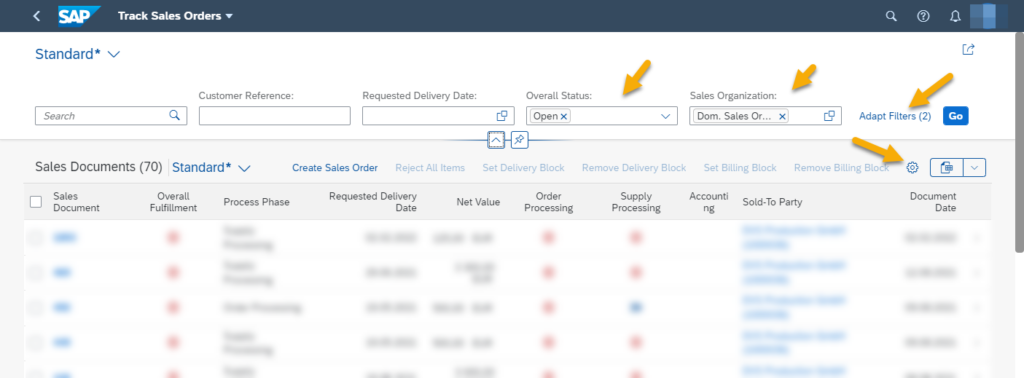Show notifications via the bell icon
Image resolution: width=1024 pixels, height=378 pixels.
tap(955, 16)
